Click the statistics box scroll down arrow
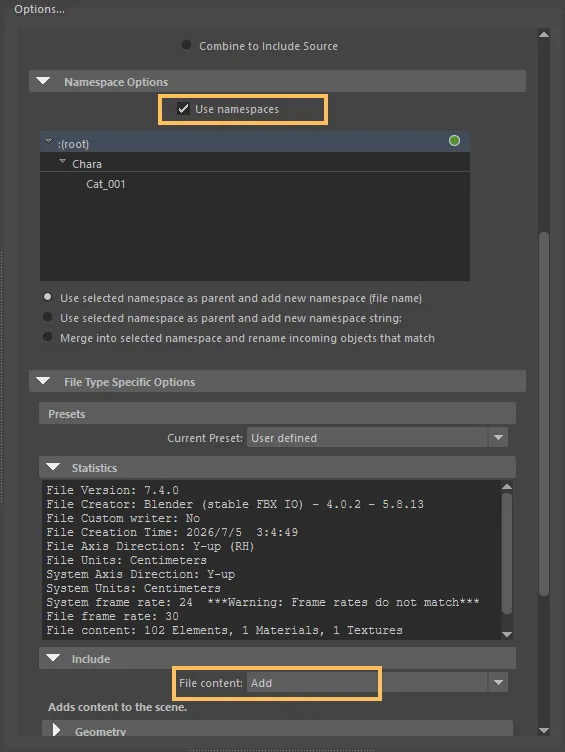Screen dimensions: 565x752 tap(507, 634)
